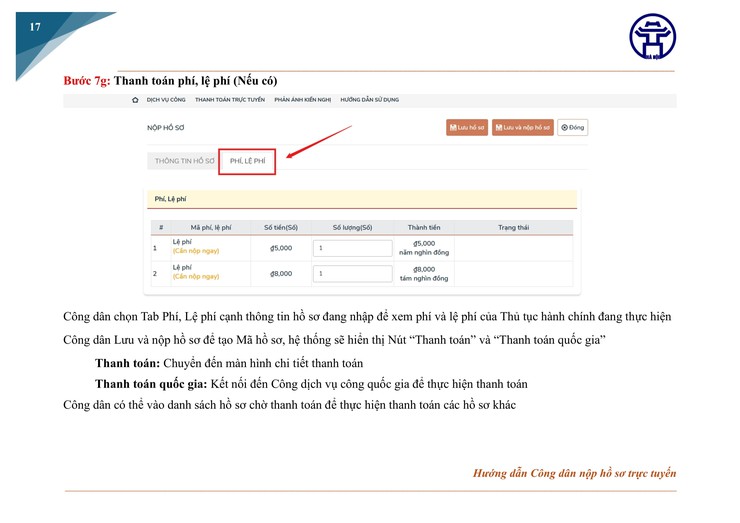Click the Lưu hồ sơ button
740x523 pixels.
point(466,128)
